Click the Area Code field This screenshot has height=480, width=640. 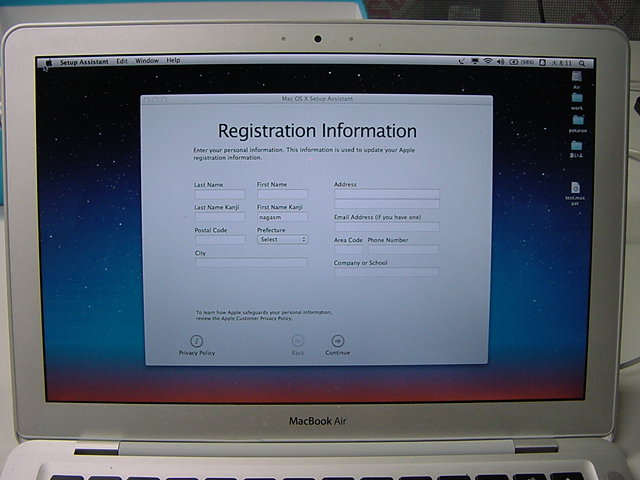coord(349,250)
